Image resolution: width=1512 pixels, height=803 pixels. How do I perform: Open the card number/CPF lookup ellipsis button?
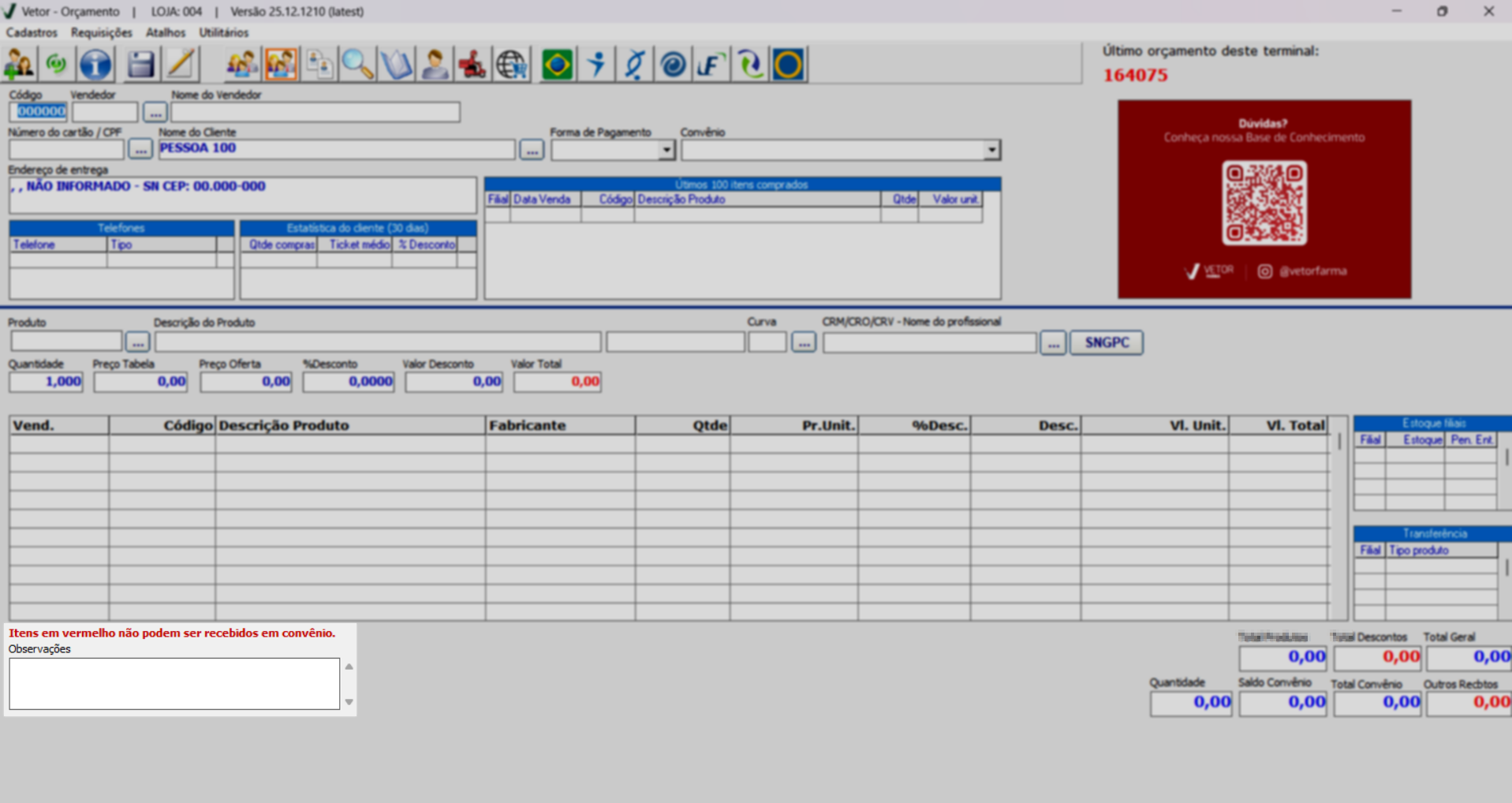pyautogui.click(x=140, y=149)
